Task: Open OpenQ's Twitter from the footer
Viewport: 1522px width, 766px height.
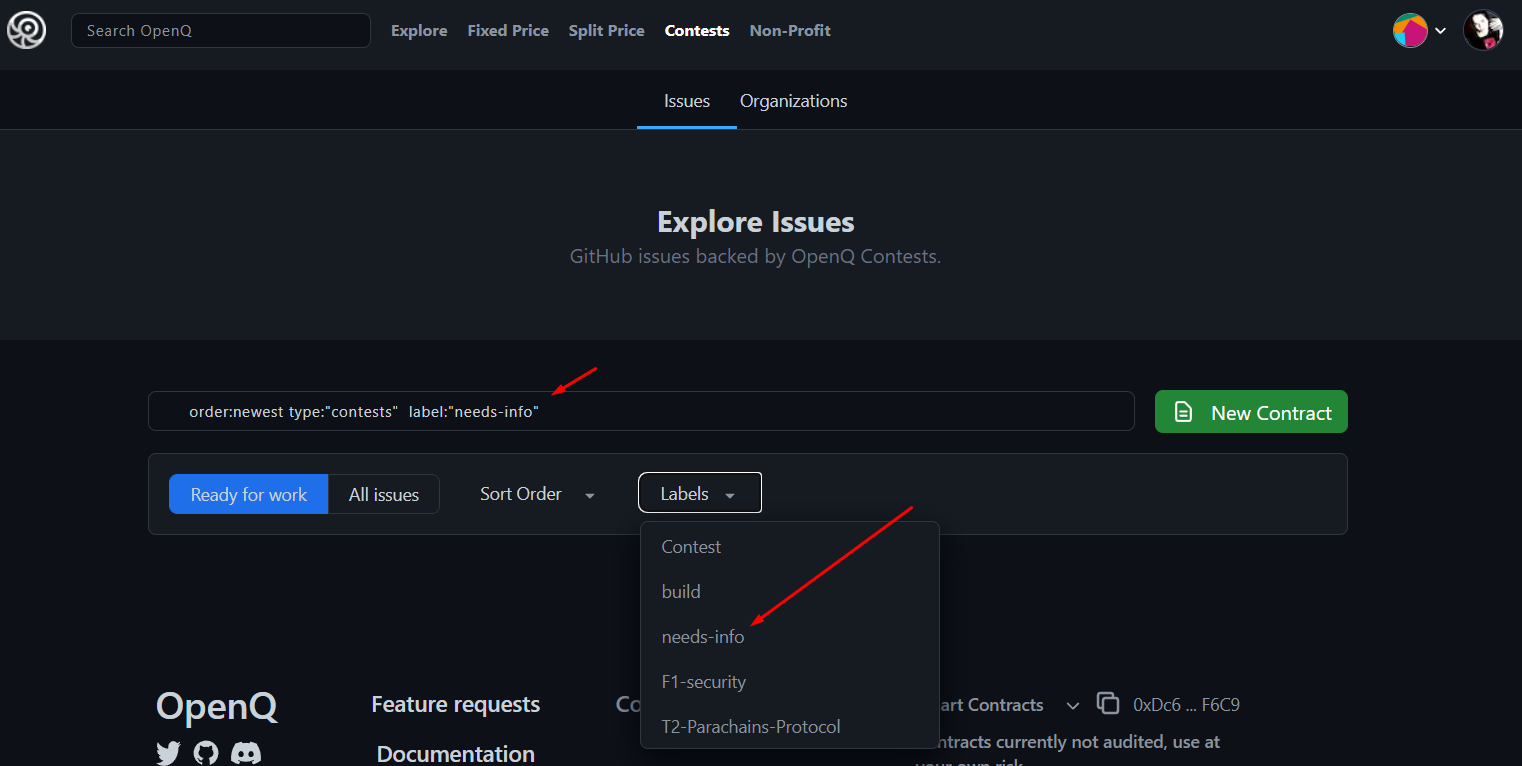Action: click(x=168, y=752)
